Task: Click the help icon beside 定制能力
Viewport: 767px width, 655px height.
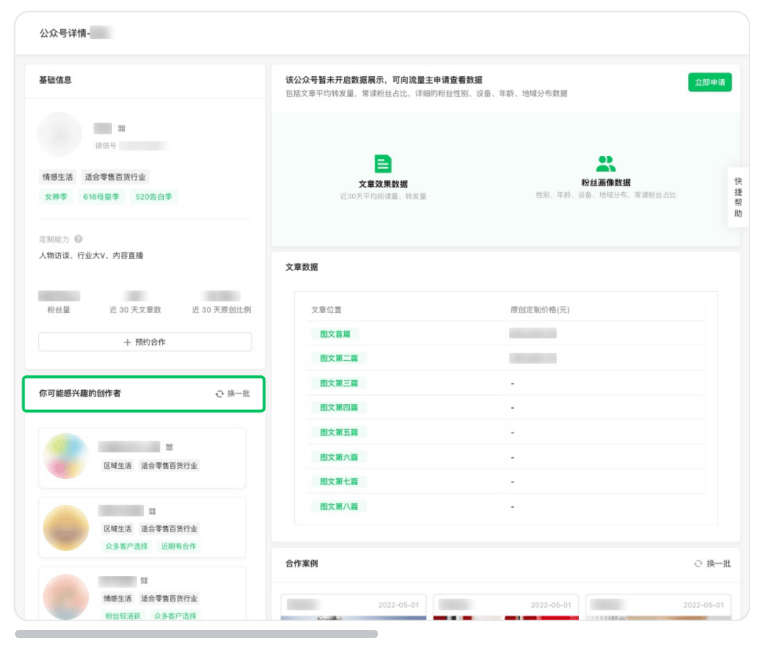Action: pyautogui.click(x=78, y=239)
